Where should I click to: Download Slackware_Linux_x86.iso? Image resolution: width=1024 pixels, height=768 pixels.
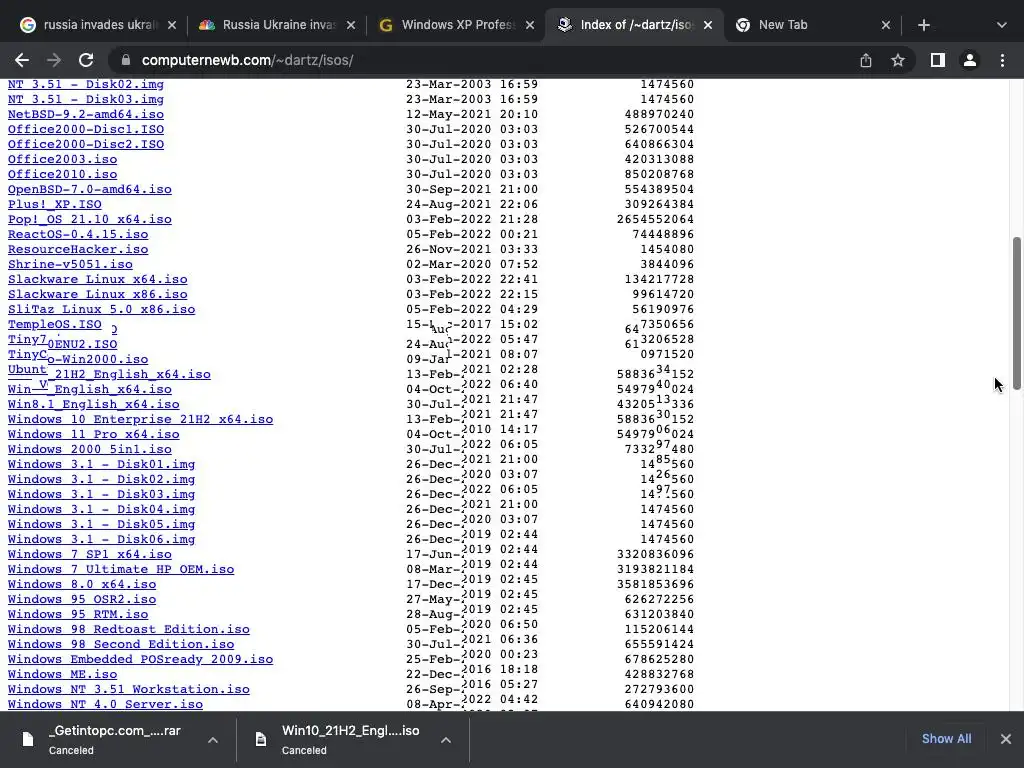(97, 295)
